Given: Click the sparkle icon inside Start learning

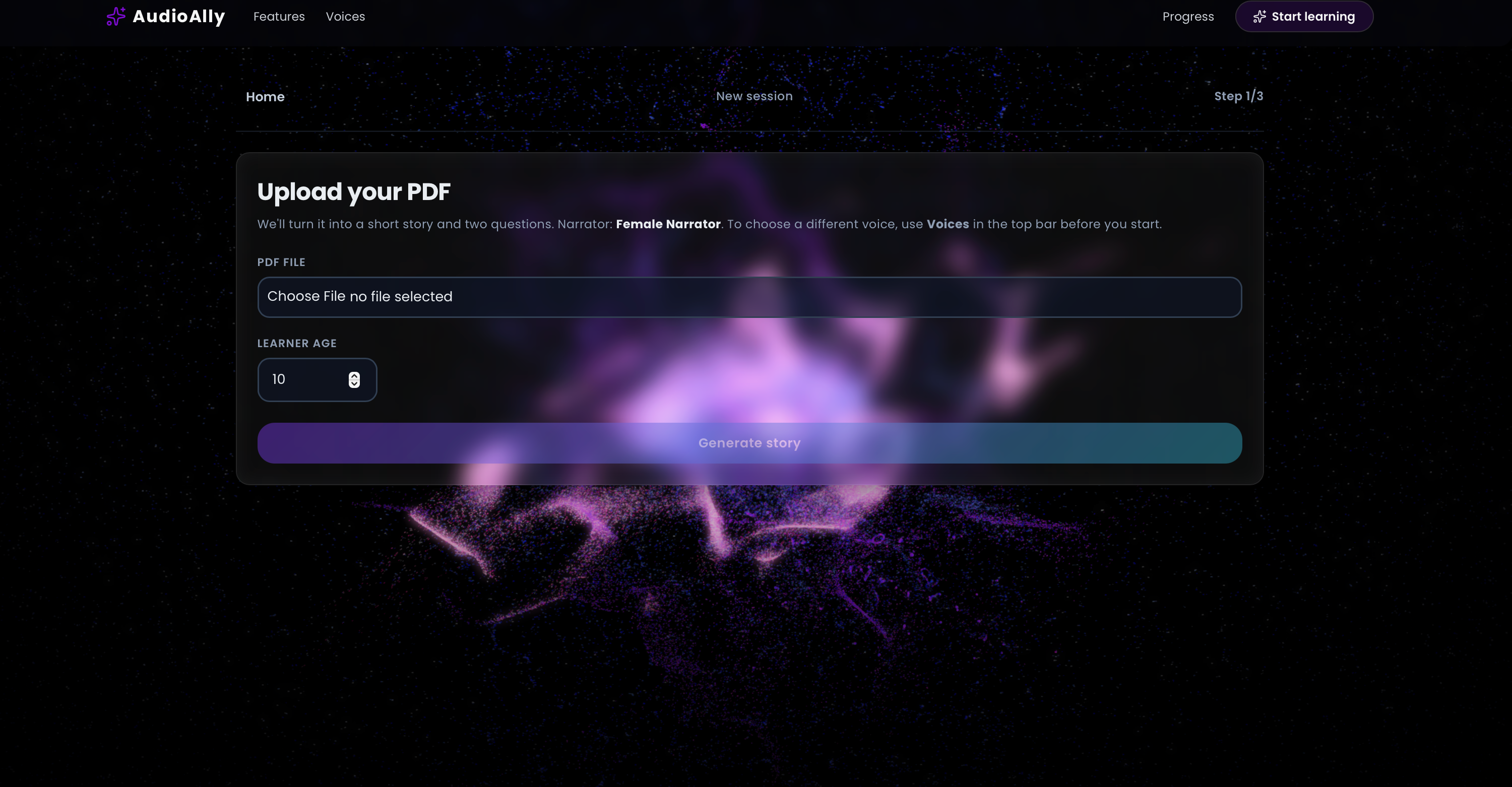Looking at the screenshot, I should tap(1259, 17).
